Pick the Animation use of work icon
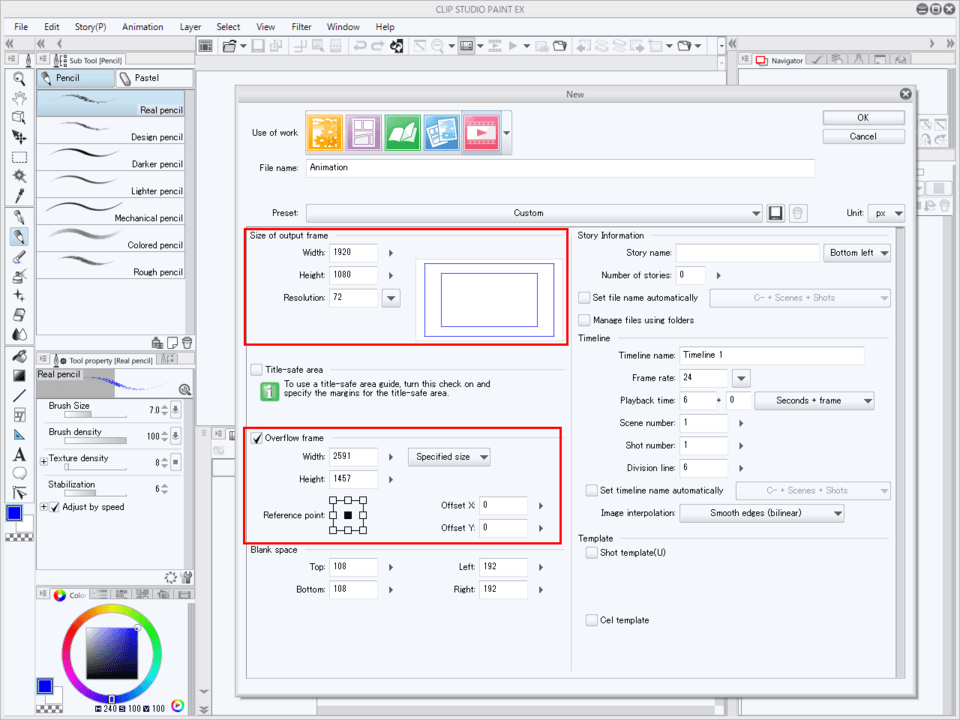This screenshot has height=720, width=960. 480,131
